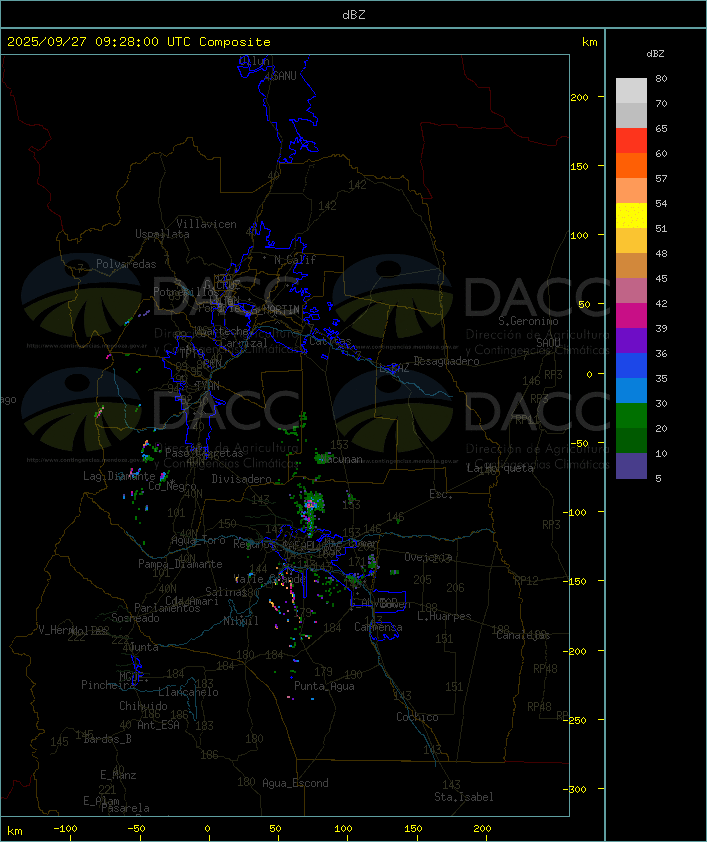Click the gold 48-51 dBZ legend swatch
The width and height of the screenshot is (707, 842).
[x=631, y=241]
